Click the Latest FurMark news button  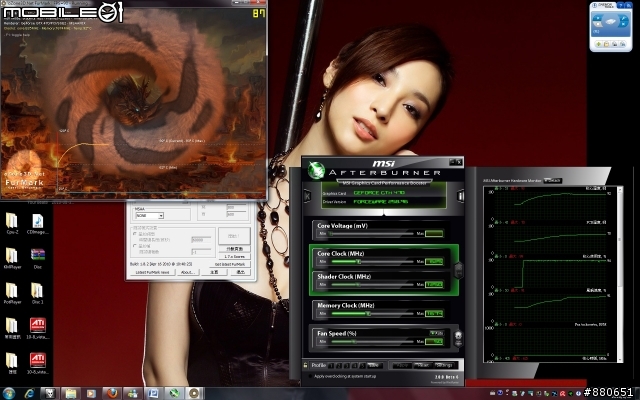click(x=152, y=272)
